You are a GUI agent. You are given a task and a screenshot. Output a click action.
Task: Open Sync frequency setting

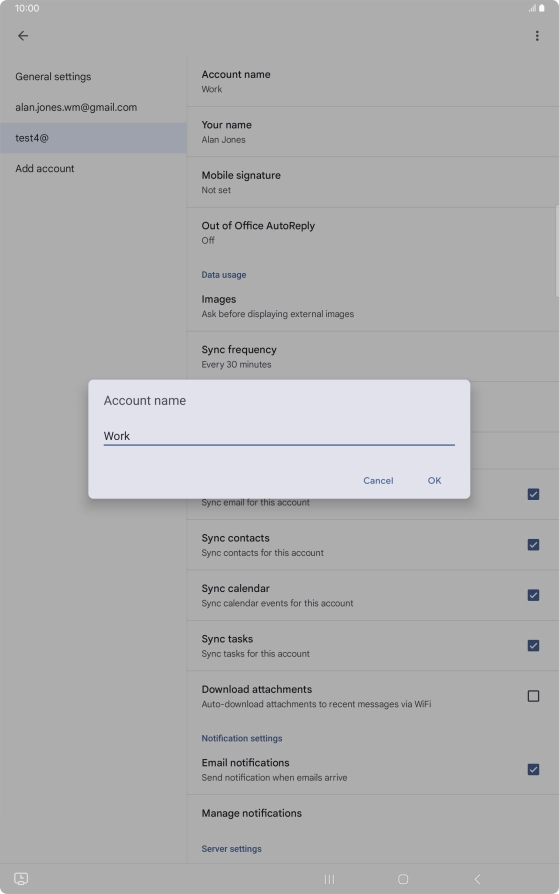372,356
